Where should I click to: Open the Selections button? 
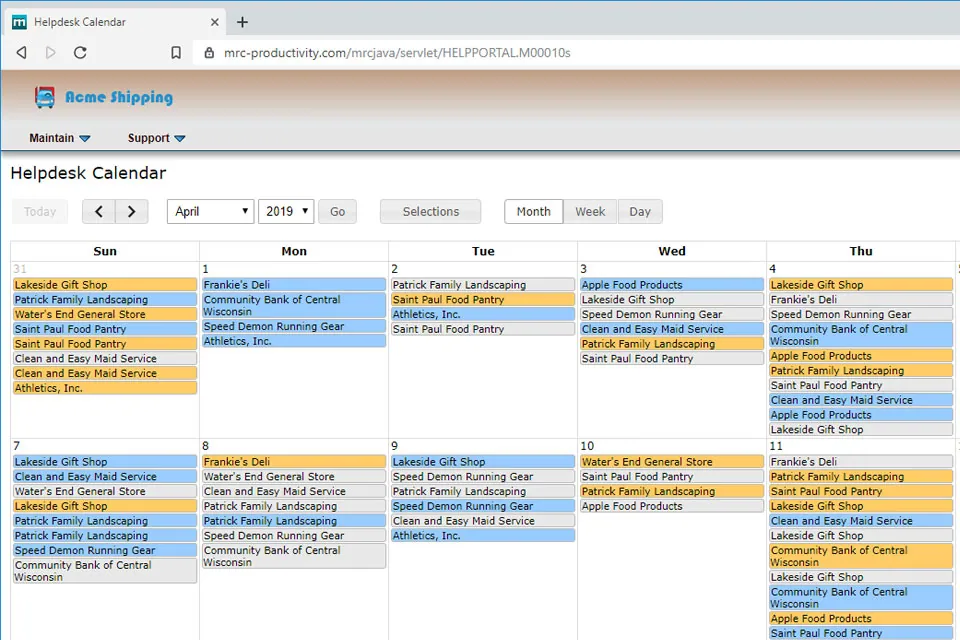[x=430, y=212]
